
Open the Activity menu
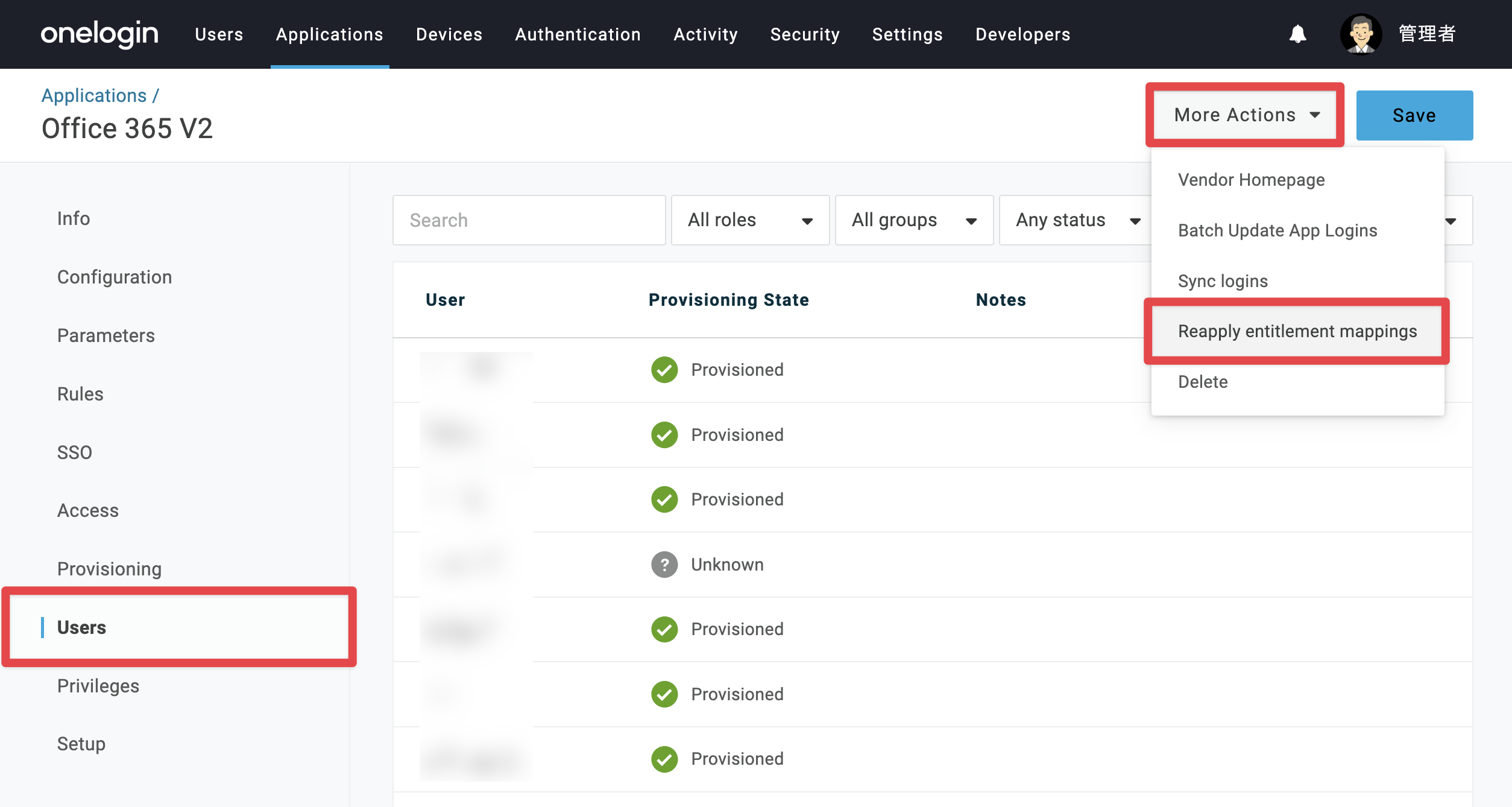[x=705, y=34]
